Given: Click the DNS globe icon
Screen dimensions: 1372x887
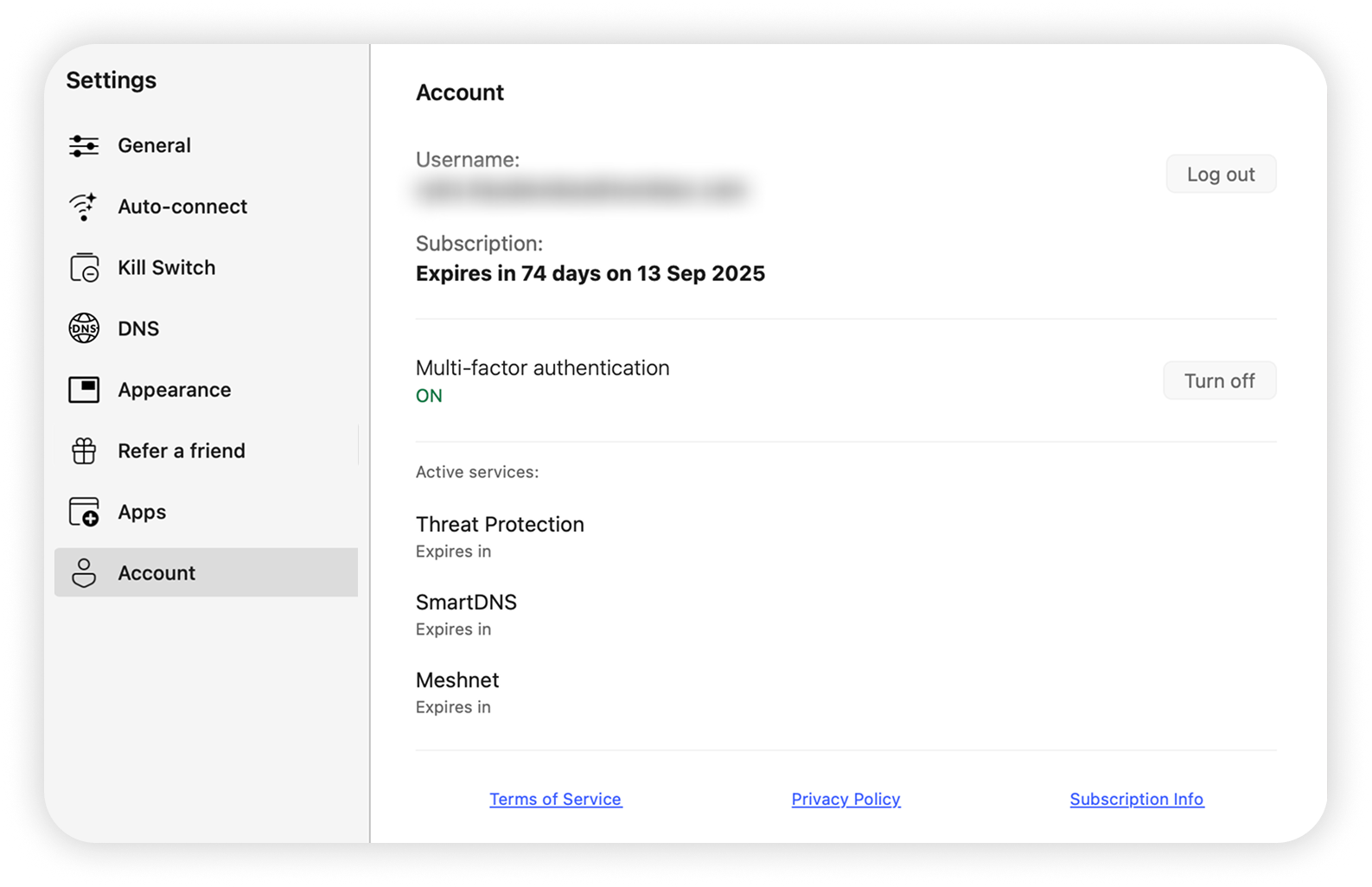Looking at the screenshot, I should (x=84, y=329).
